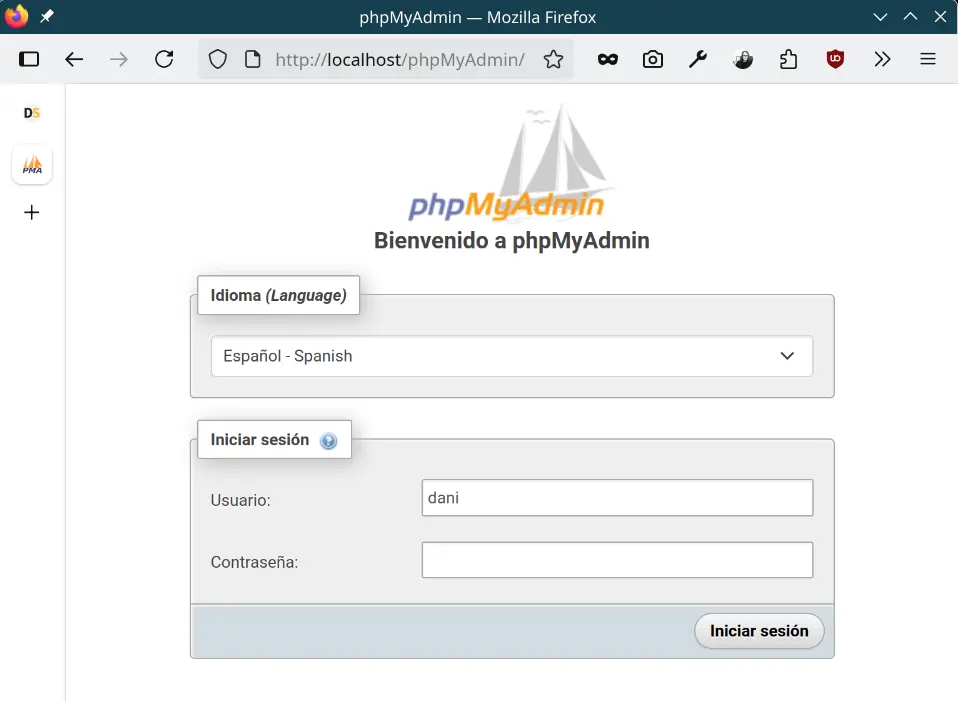The width and height of the screenshot is (958, 701).
Task: Click the shield tracking protection icon
Action: [x=218, y=59]
